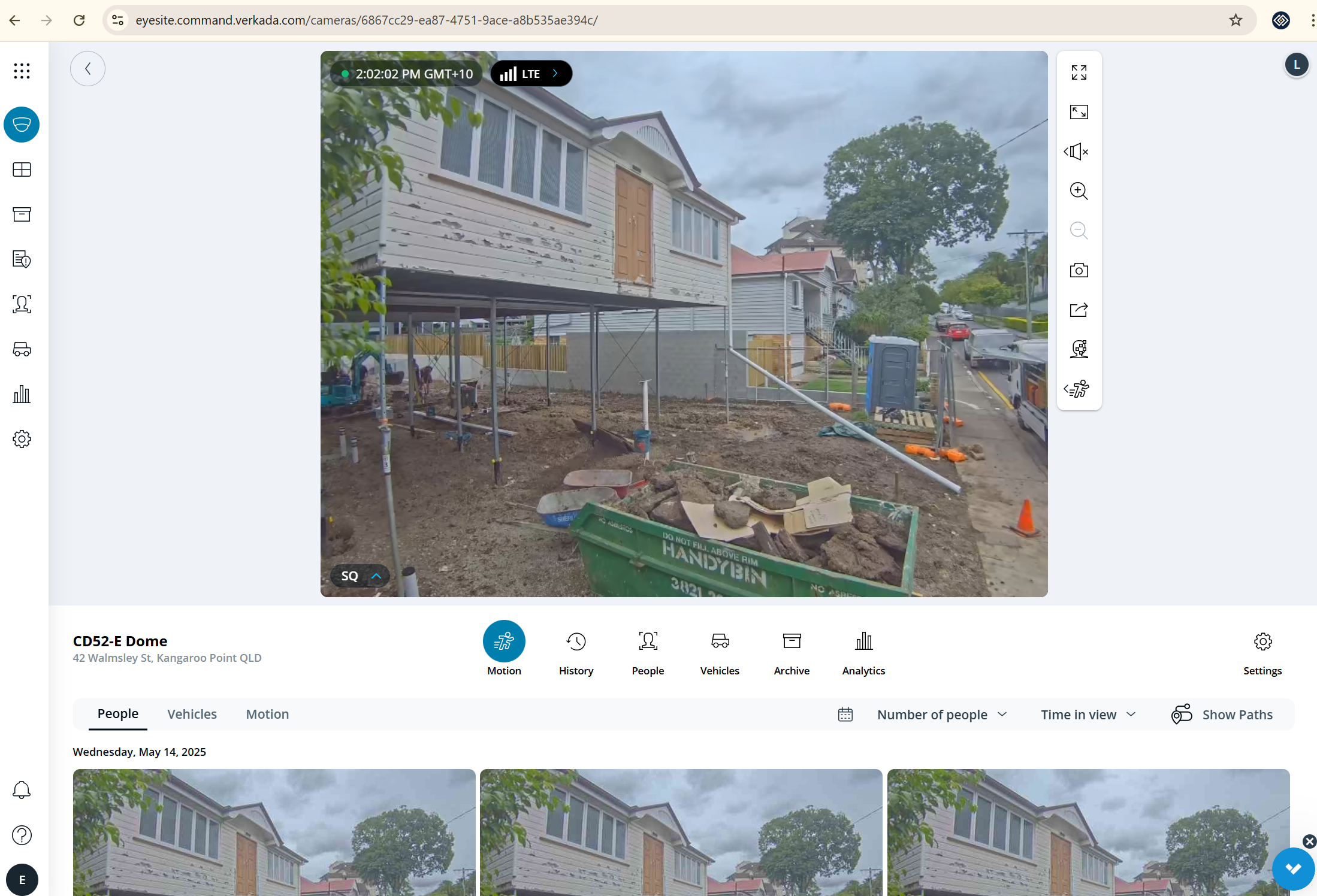Enter fullscreen video mode
Screen dimensions: 1317x896
coord(1079,72)
